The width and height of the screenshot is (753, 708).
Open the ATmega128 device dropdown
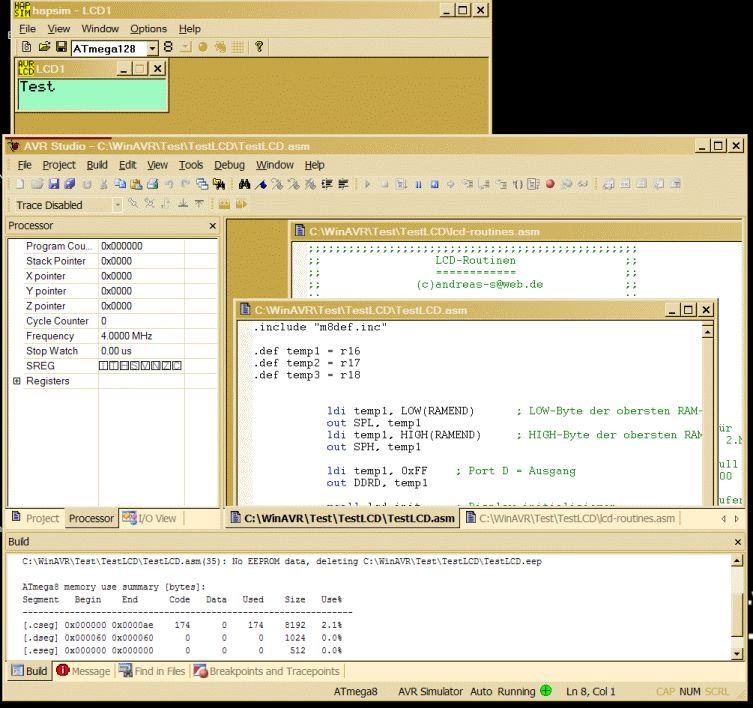pos(153,48)
